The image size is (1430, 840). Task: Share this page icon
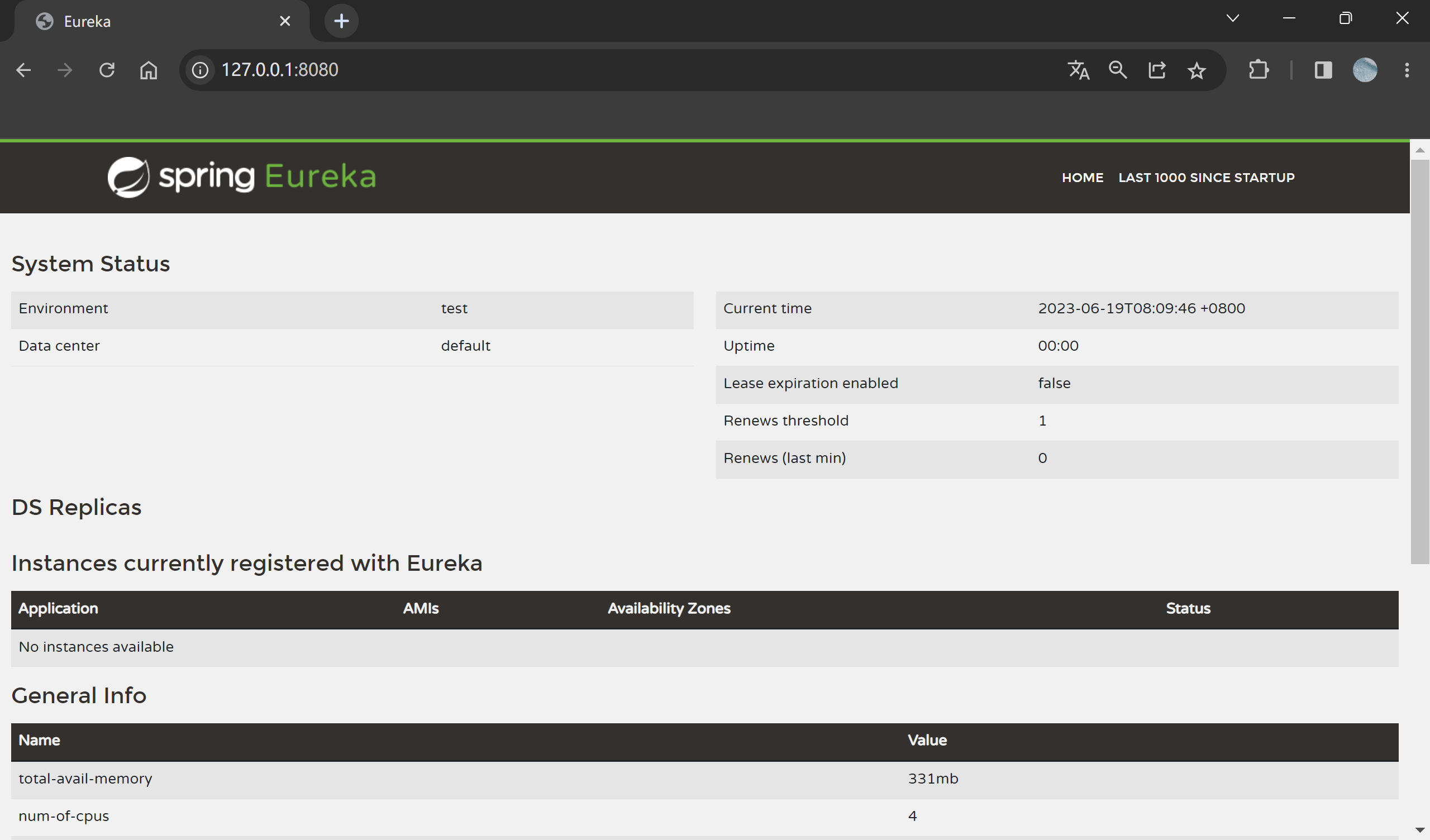[1157, 70]
